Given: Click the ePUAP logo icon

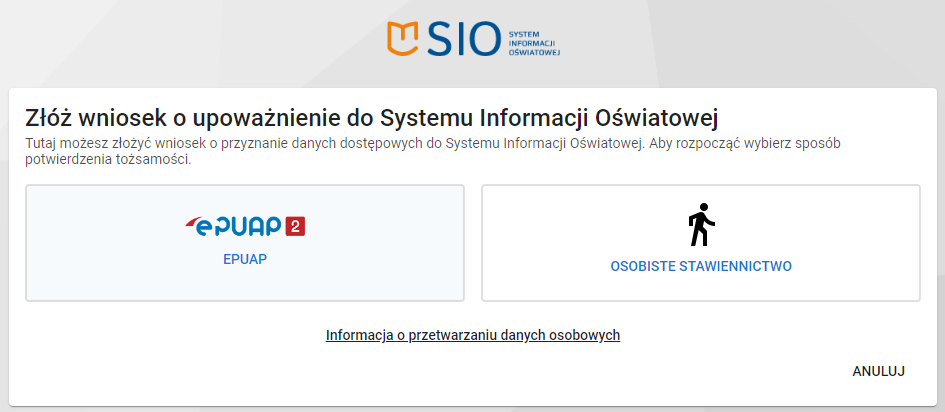Looking at the screenshot, I should [x=245, y=226].
